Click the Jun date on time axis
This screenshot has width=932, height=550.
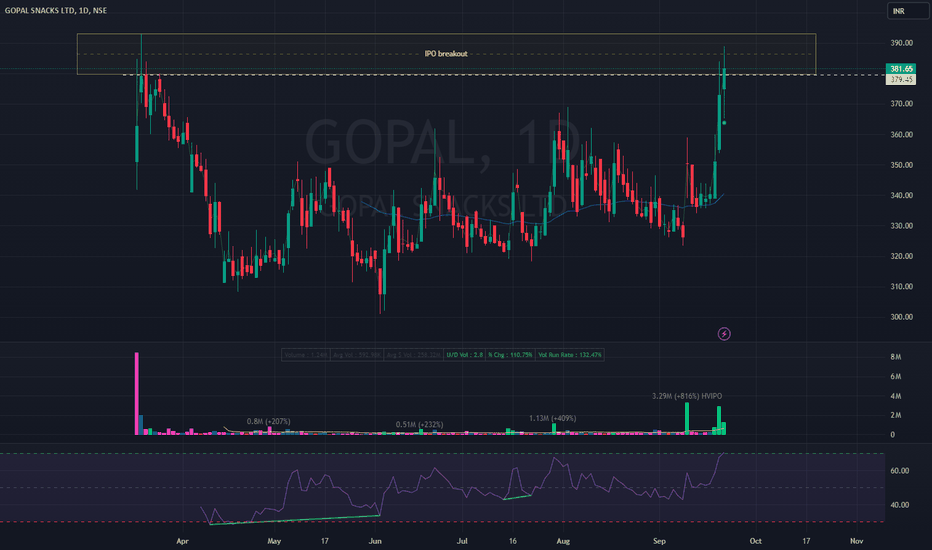[375, 541]
